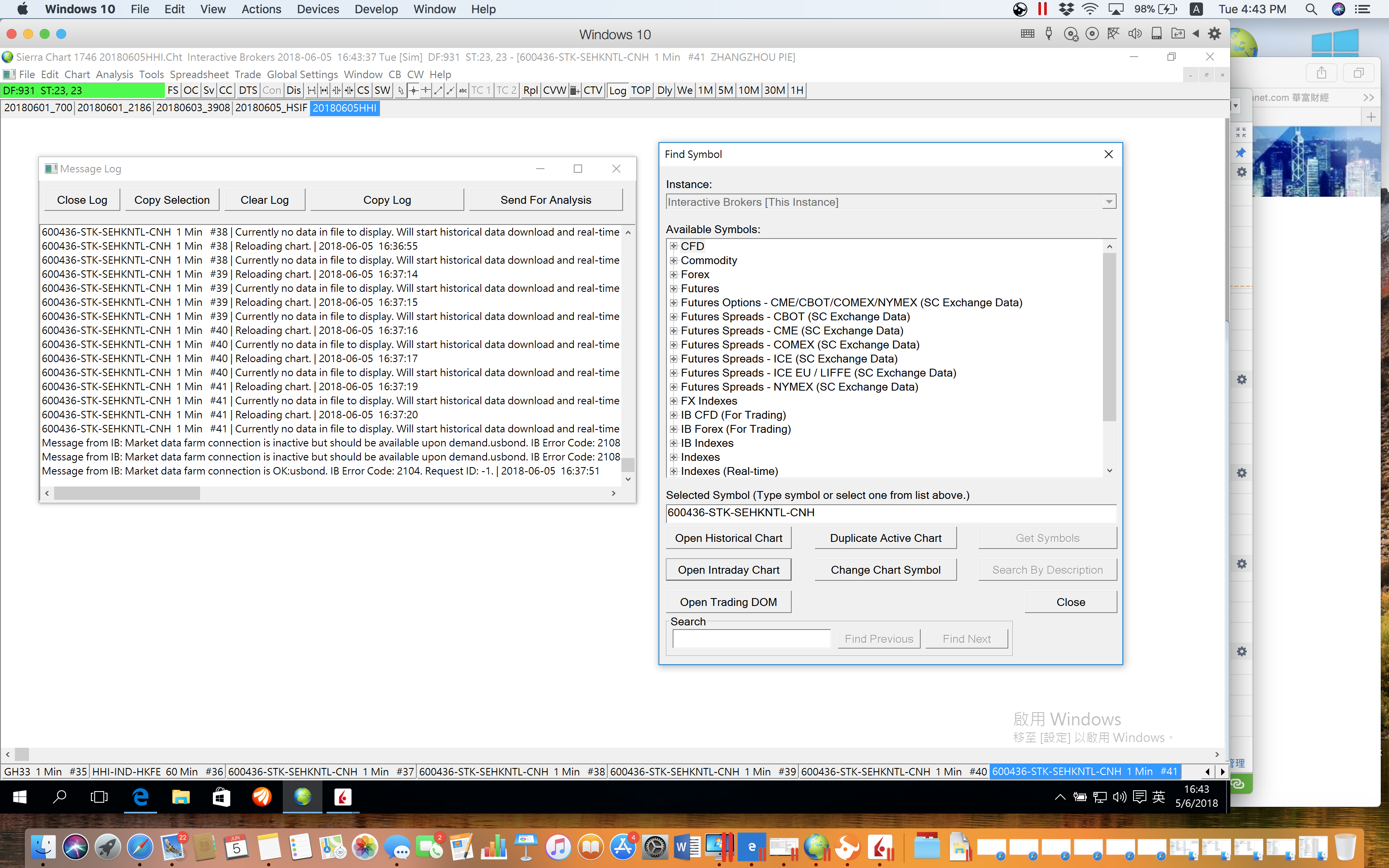Select the chart values crosshair tool
1389x868 pixels.
pyautogui.click(x=414, y=91)
